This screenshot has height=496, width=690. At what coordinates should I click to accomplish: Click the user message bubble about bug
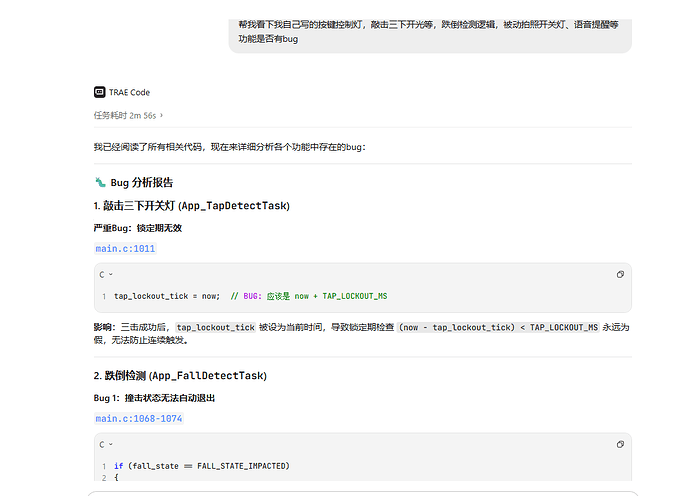click(x=430, y=35)
